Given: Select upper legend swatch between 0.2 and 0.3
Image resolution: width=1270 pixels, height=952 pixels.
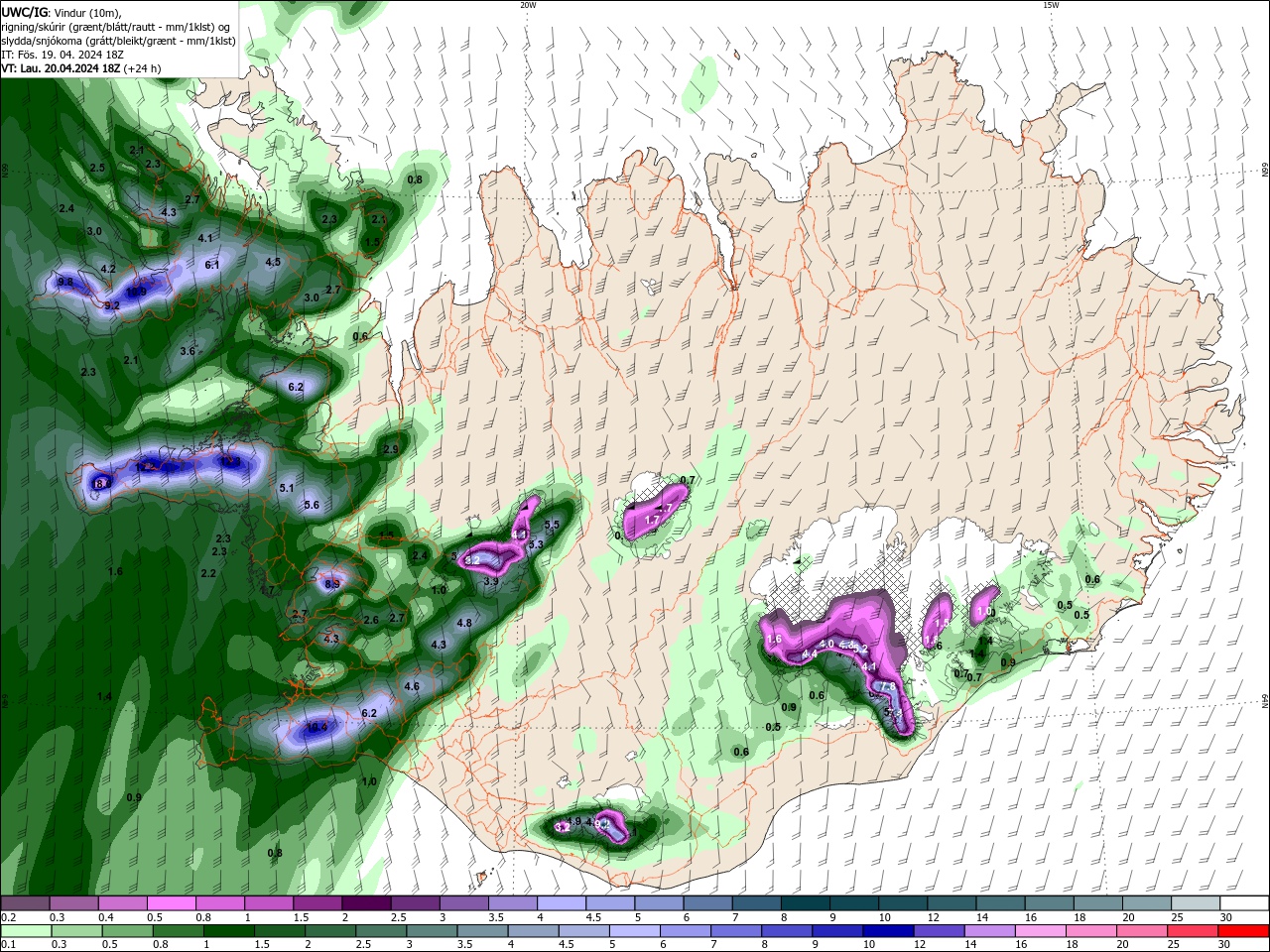Looking at the screenshot, I should 25,903.
